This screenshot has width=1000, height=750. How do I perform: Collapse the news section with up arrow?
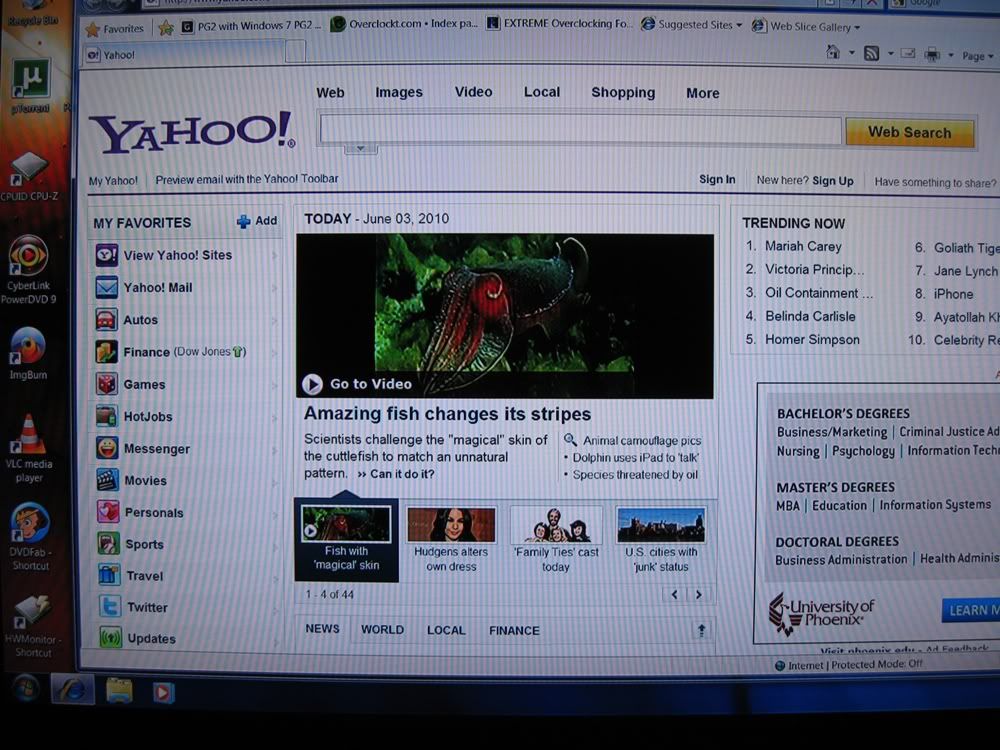pyautogui.click(x=702, y=630)
